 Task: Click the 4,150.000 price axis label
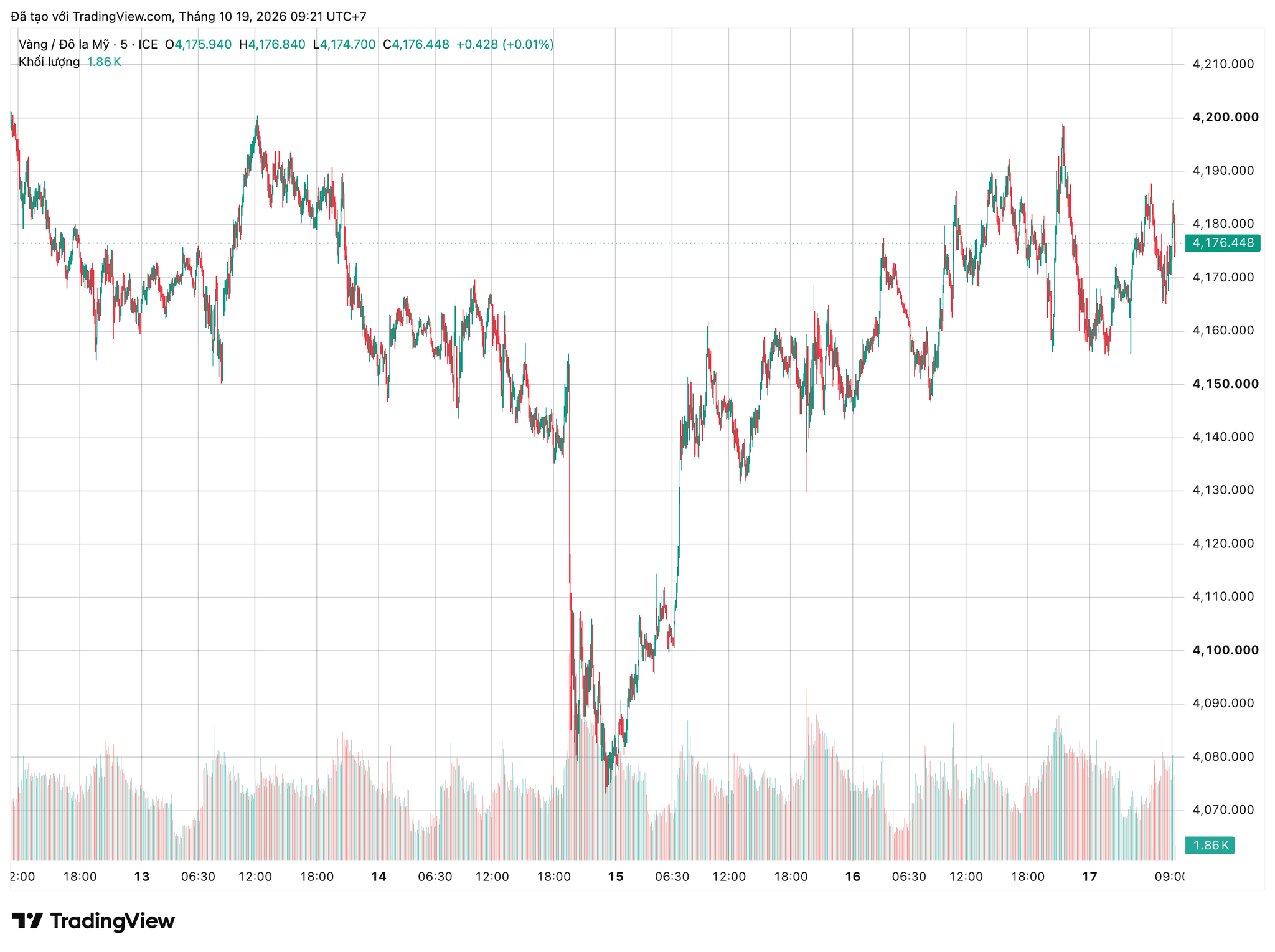click(1225, 384)
